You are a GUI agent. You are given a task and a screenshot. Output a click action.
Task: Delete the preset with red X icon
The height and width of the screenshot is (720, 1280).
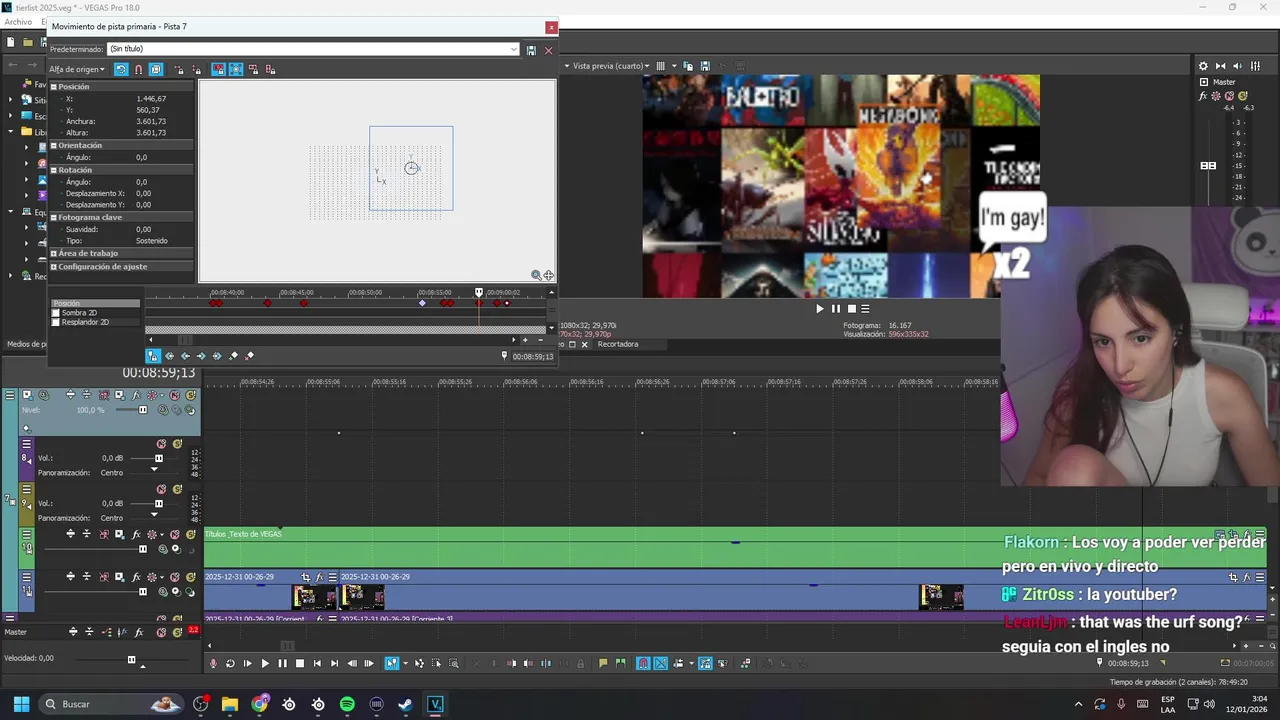coord(548,49)
